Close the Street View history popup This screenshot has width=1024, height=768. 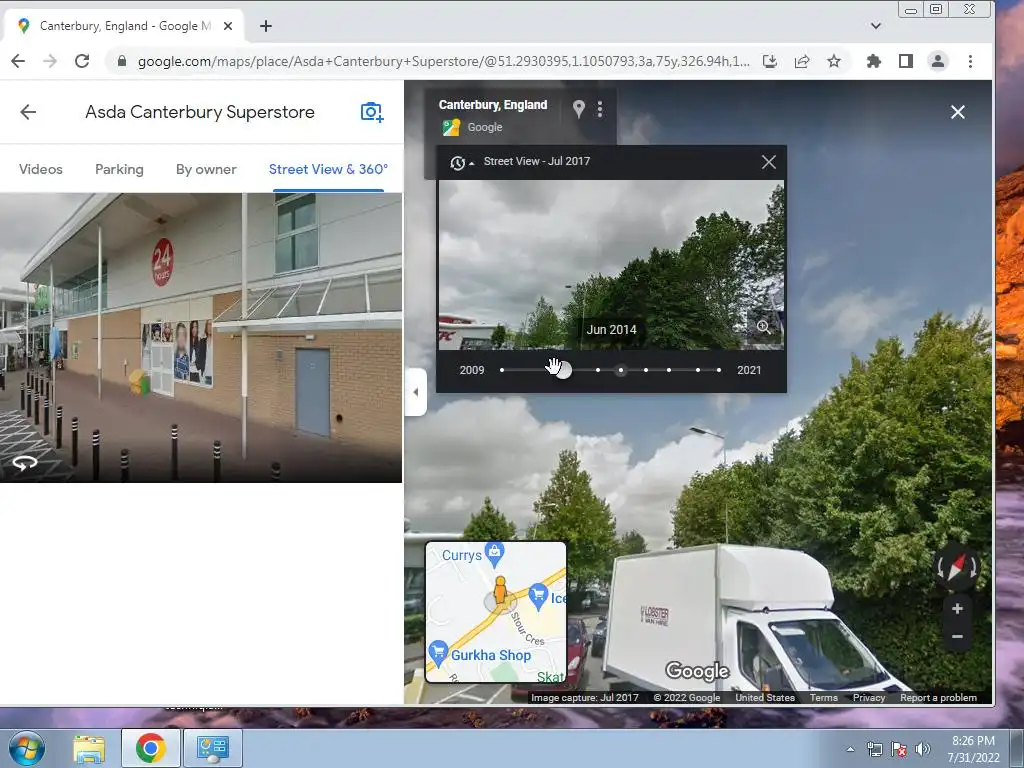click(769, 162)
